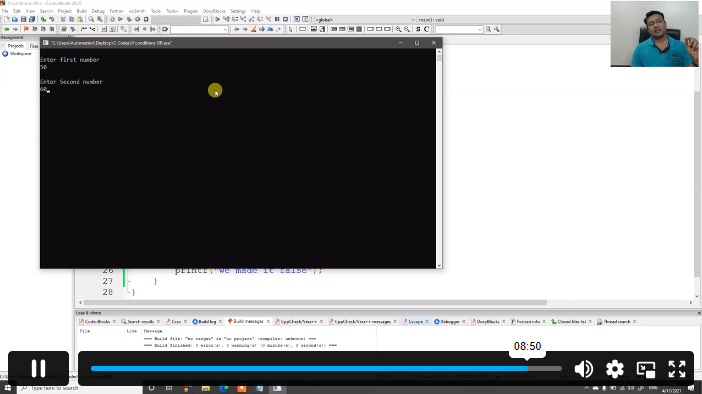The image size is (702, 394).
Task: Click the Find magnifier icon in toolbar
Action: [x=91, y=20]
